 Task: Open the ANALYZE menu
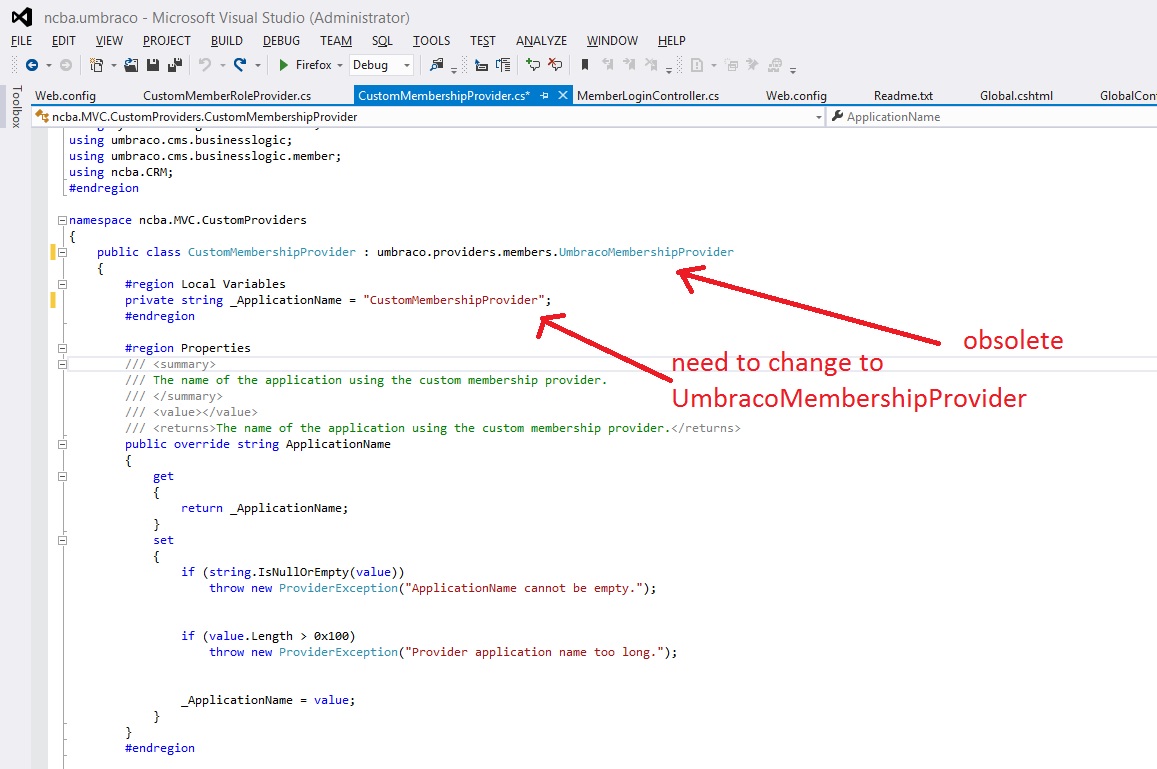pos(541,41)
